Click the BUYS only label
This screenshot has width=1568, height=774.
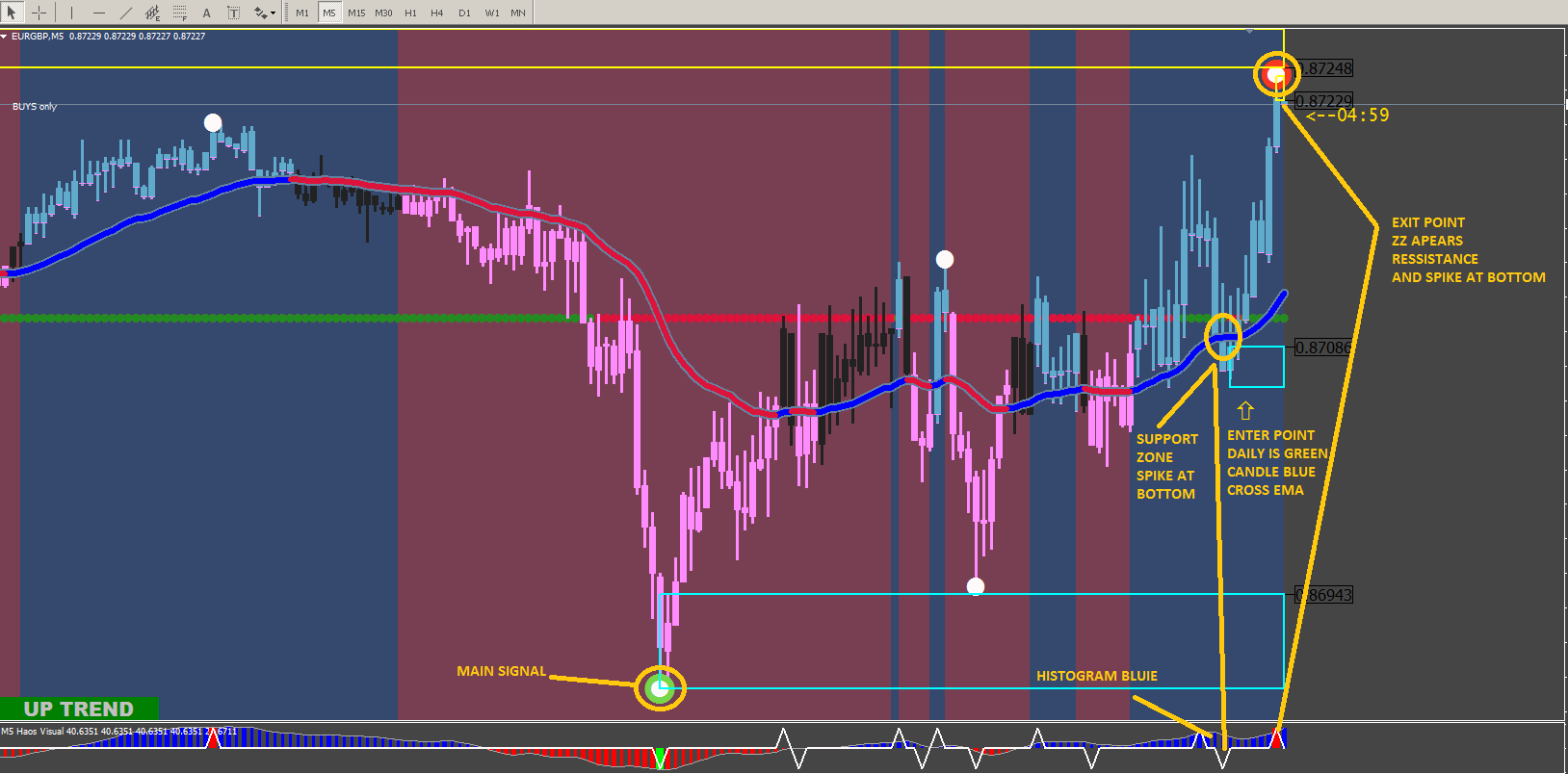(35, 107)
